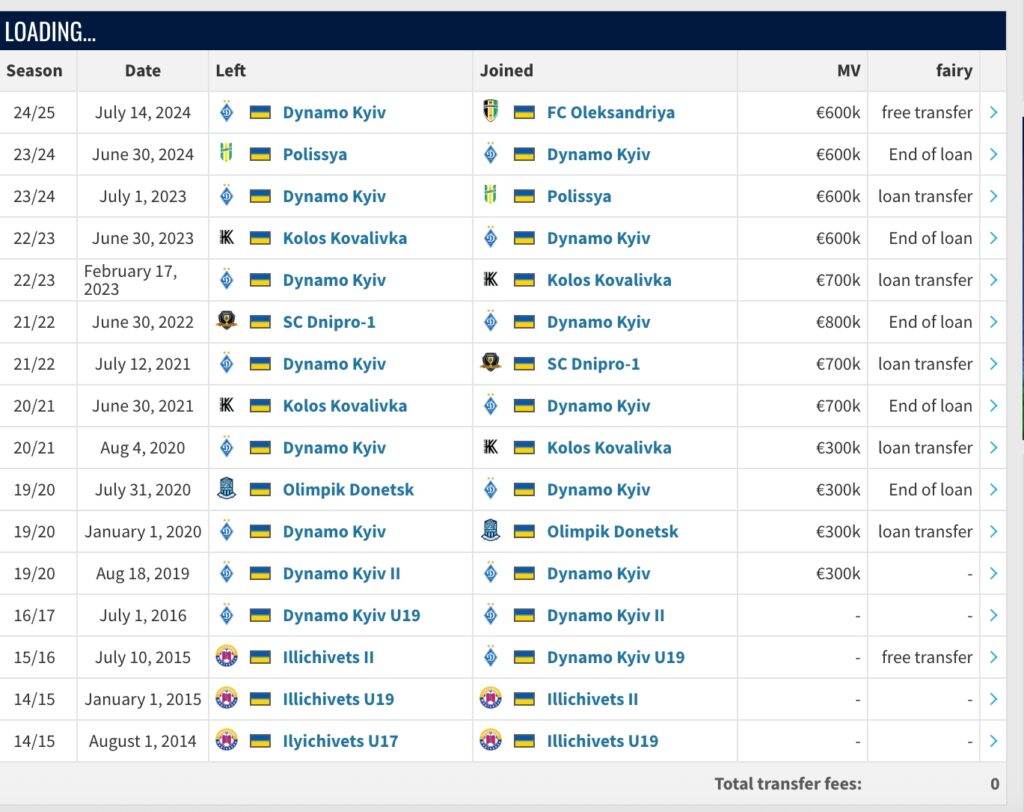Click the Season column header

tap(34, 71)
